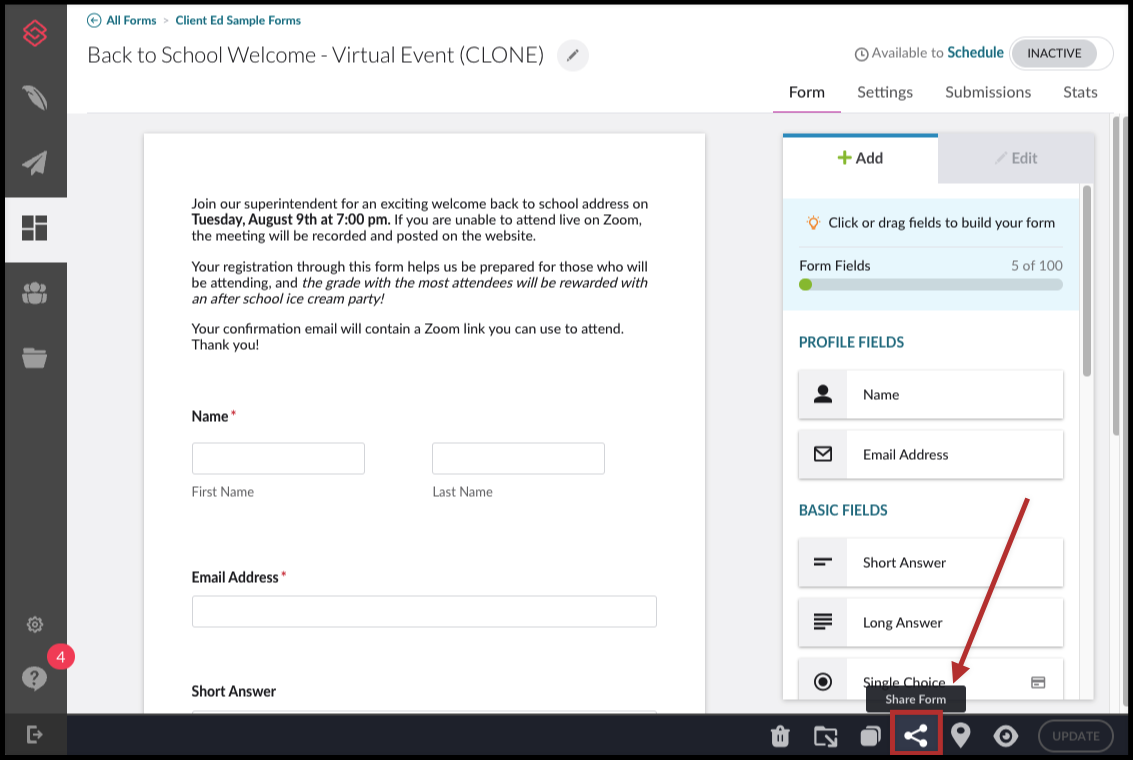Image resolution: width=1133 pixels, height=760 pixels.
Task: Click the clone form icon in bottom bar
Action: point(871,736)
